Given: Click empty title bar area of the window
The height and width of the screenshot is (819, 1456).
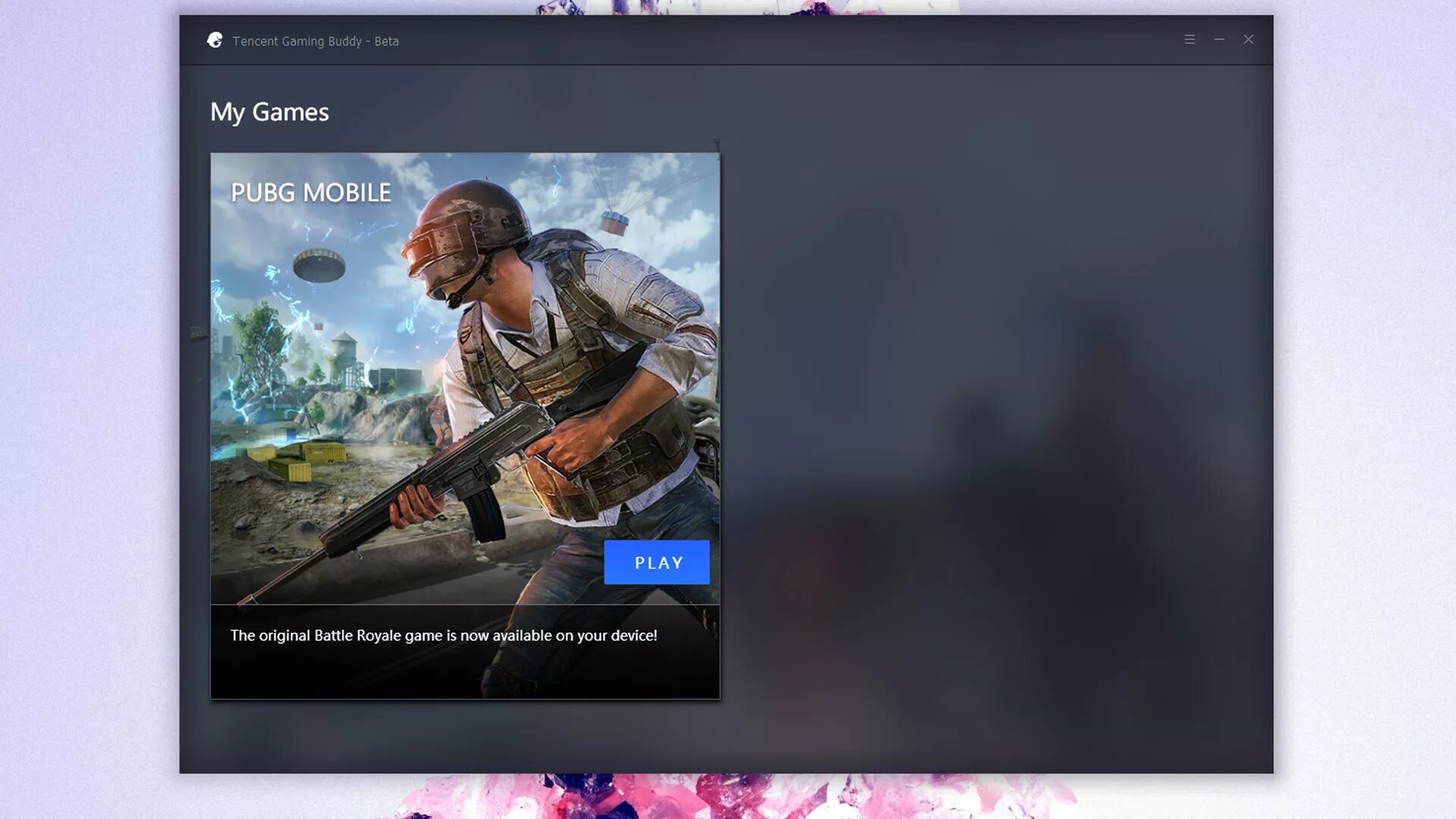Looking at the screenshot, I should point(758,40).
